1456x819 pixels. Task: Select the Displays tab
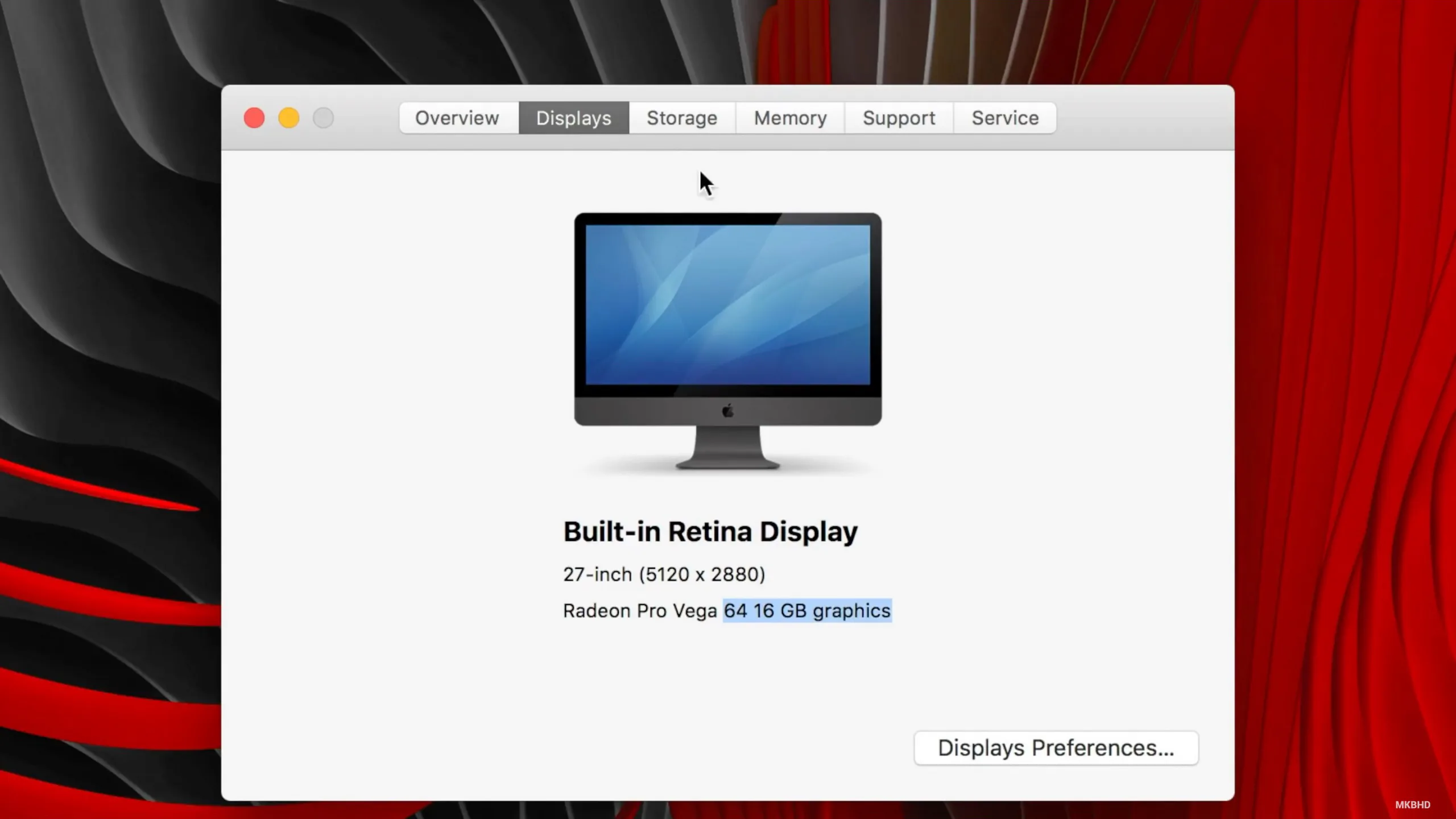[x=574, y=118]
